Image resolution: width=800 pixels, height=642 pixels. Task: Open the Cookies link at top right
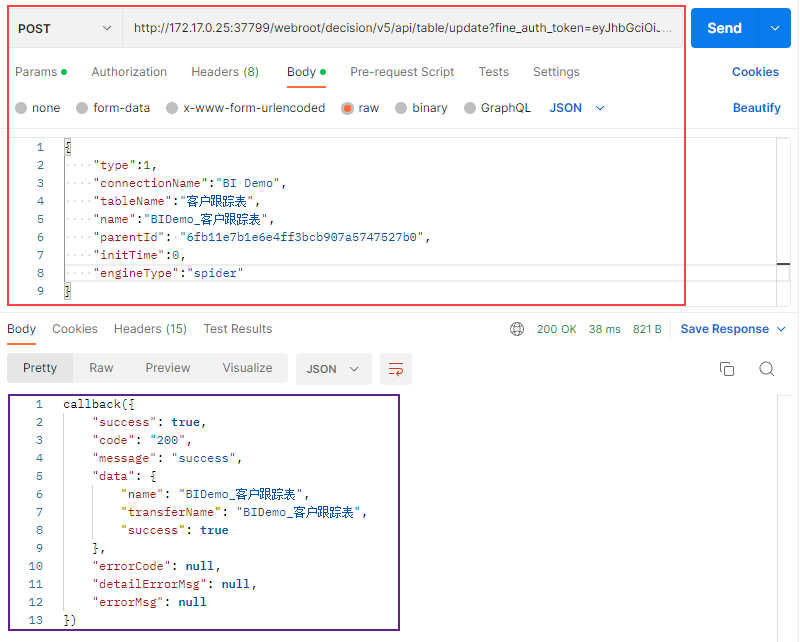pos(755,72)
